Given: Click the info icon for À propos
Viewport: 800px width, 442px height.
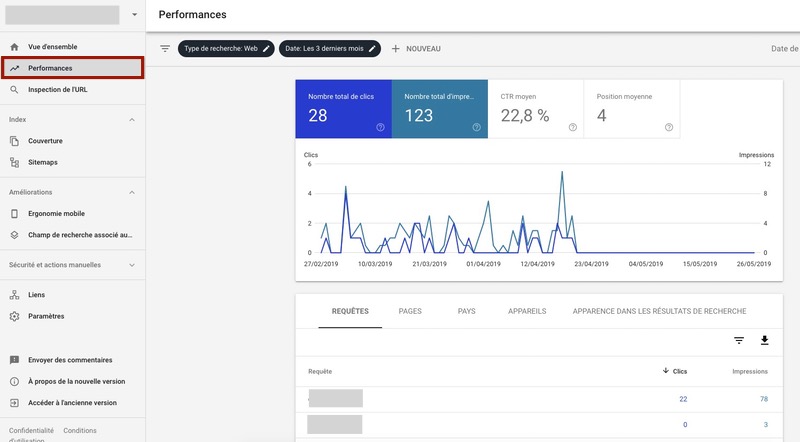Looking at the screenshot, I should click(x=14, y=382).
